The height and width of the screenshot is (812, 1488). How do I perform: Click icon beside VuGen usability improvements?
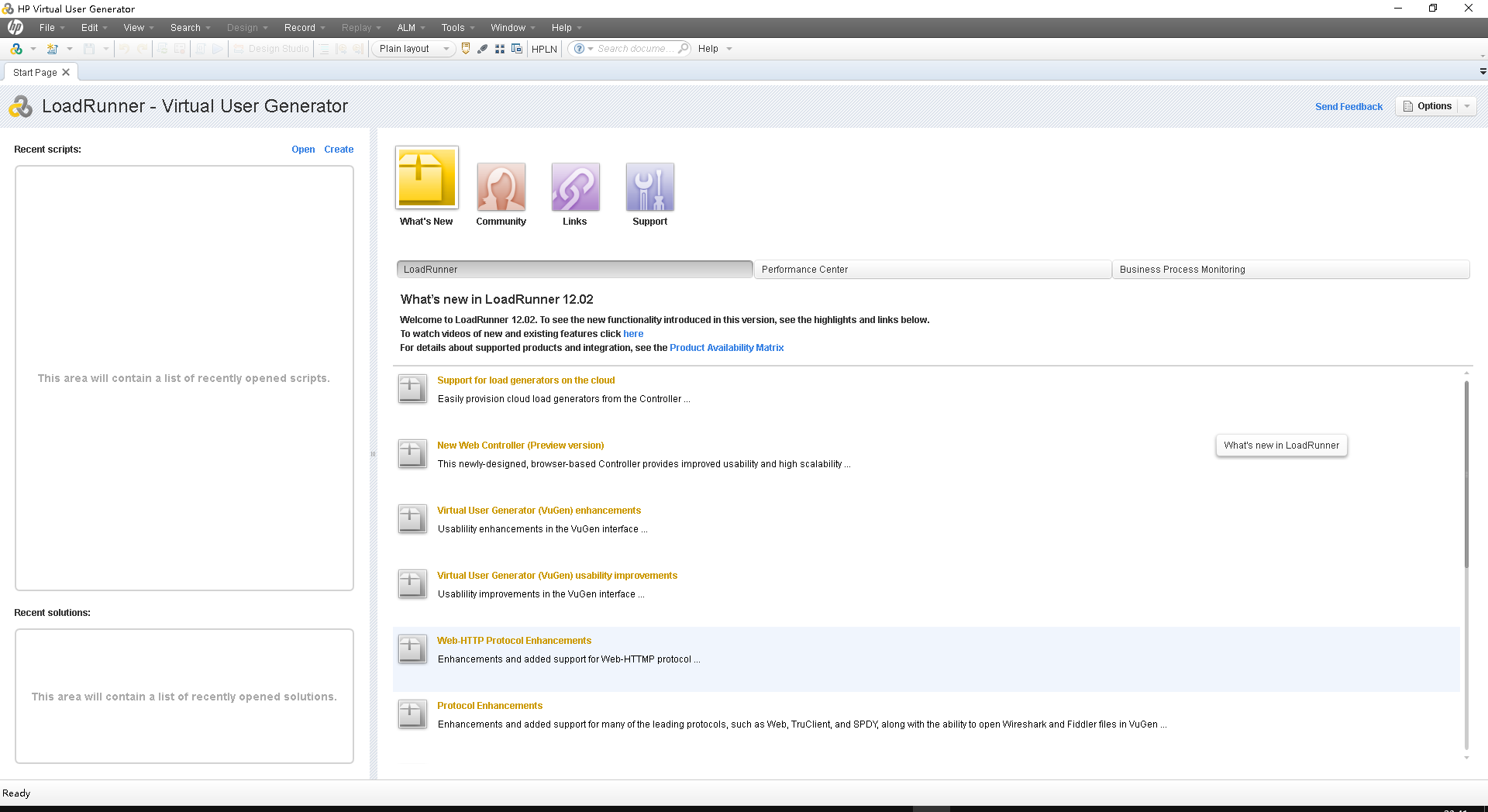click(x=412, y=584)
